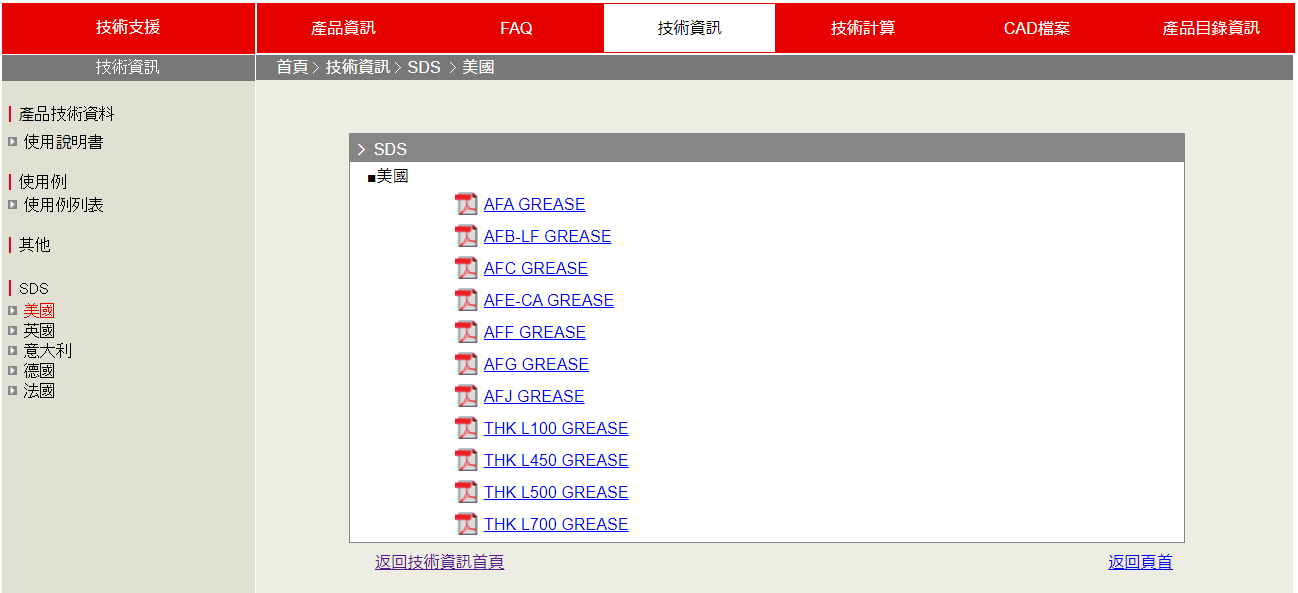
Task: Open the THK L500 GREASE link
Action: tap(556, 492)
